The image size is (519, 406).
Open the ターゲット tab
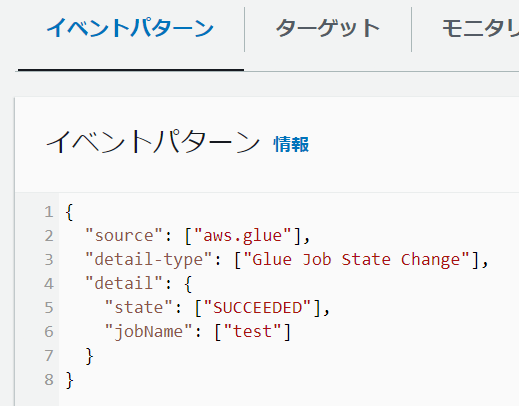(328, 28)
